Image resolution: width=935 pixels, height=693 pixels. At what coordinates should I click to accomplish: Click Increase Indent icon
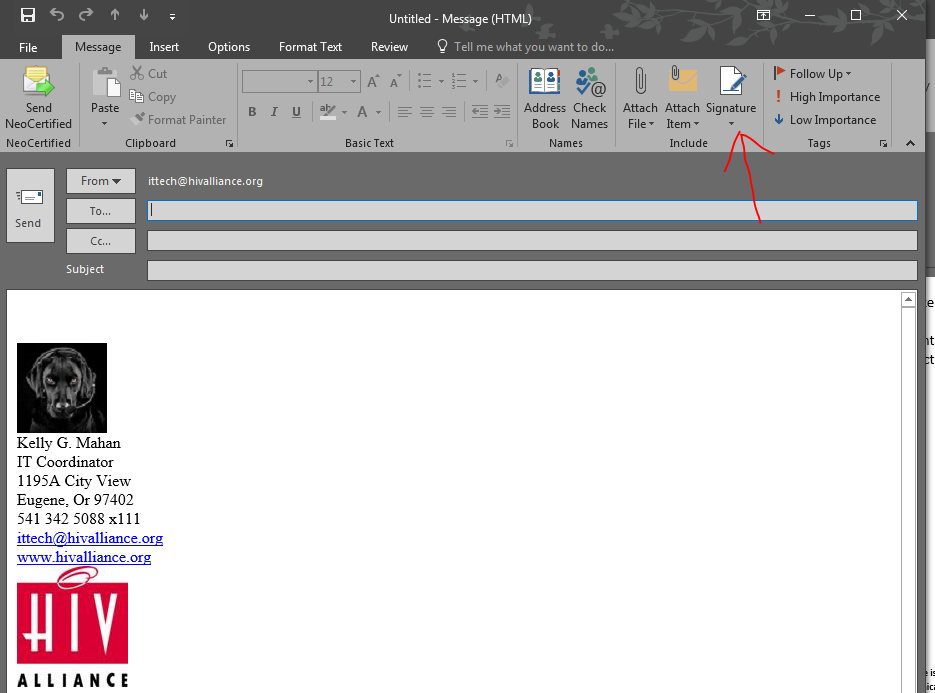point(502,112)
